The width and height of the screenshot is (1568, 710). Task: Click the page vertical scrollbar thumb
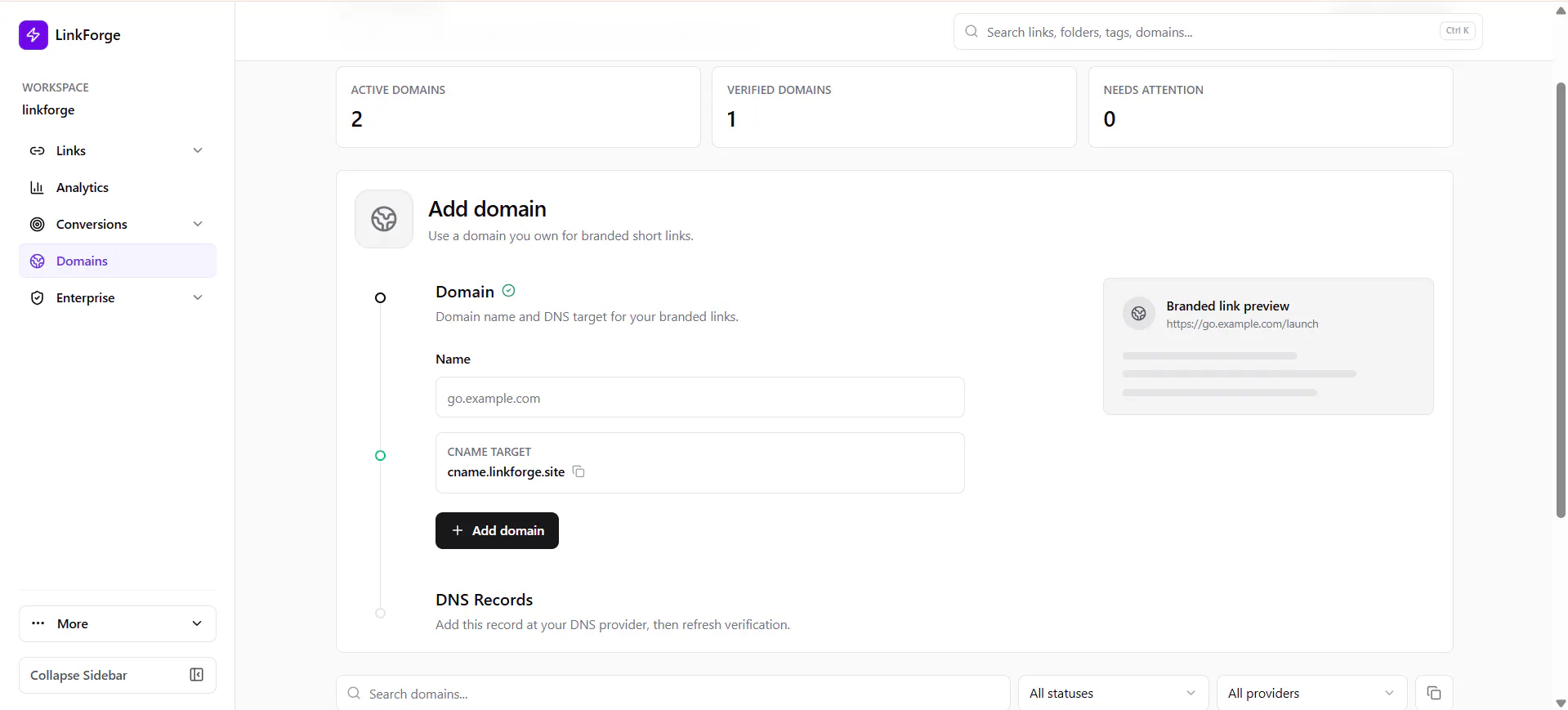(x=1561, y=300)
